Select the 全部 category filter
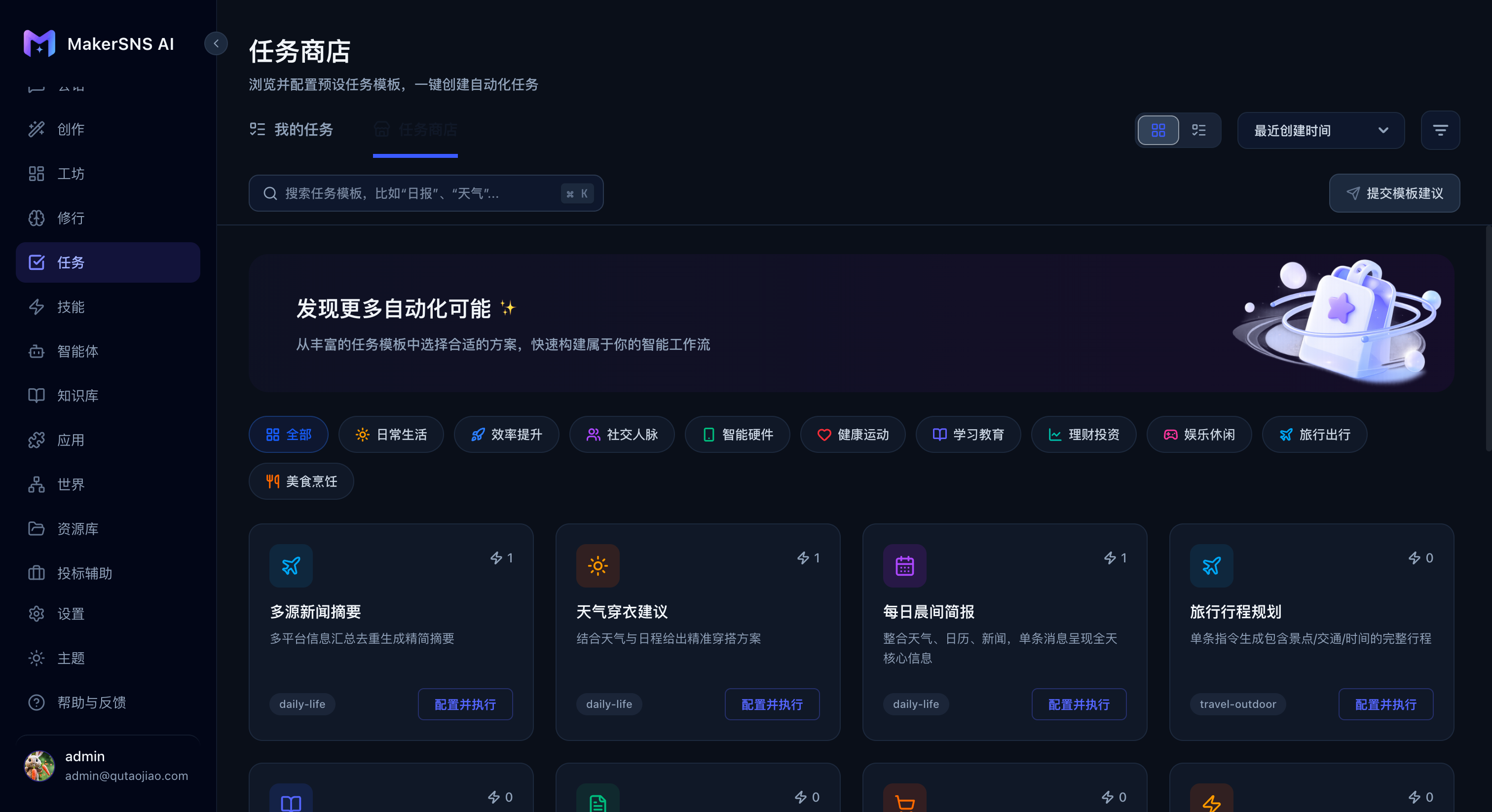 pyautogui.click(x=289, y=435)
